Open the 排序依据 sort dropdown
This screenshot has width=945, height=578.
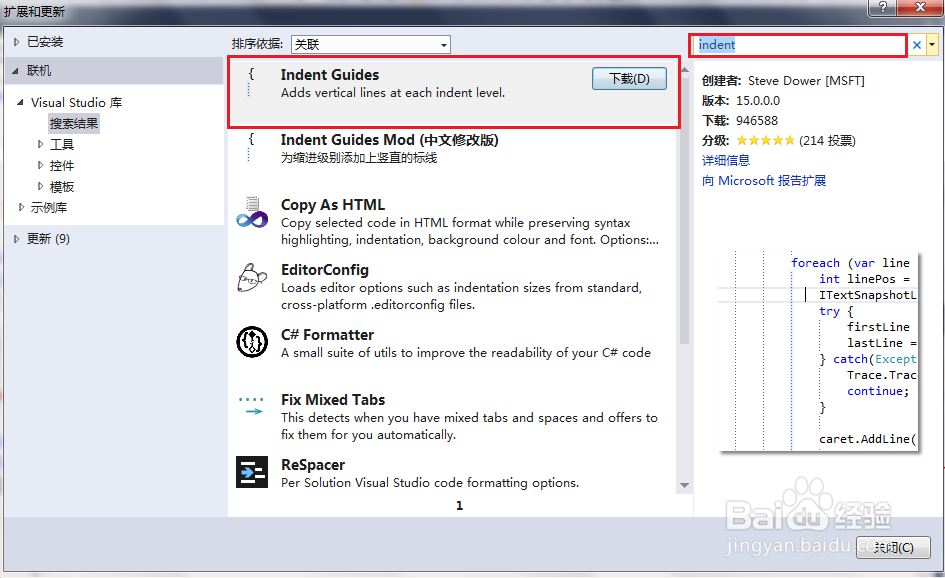[371, 45]
